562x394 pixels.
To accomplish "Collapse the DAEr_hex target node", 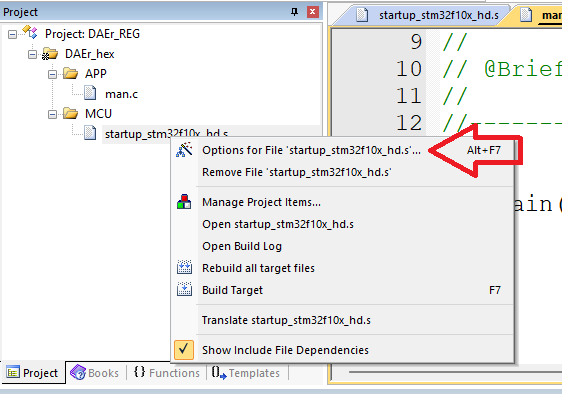I will (x=32, y=54).
